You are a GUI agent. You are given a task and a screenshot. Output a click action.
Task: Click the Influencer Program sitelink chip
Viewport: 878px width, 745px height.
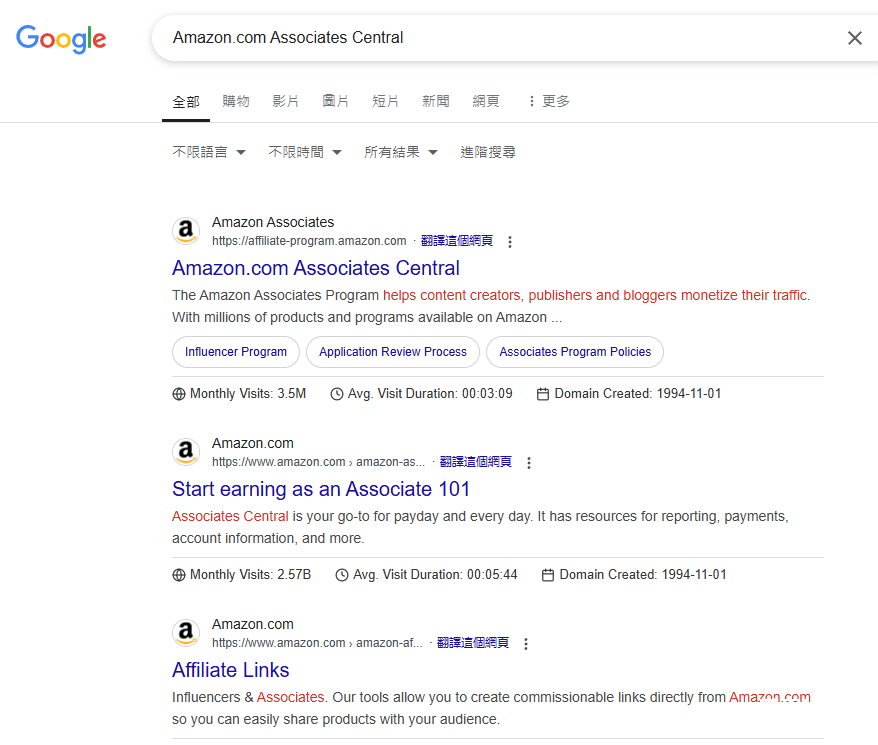(236, 352)
